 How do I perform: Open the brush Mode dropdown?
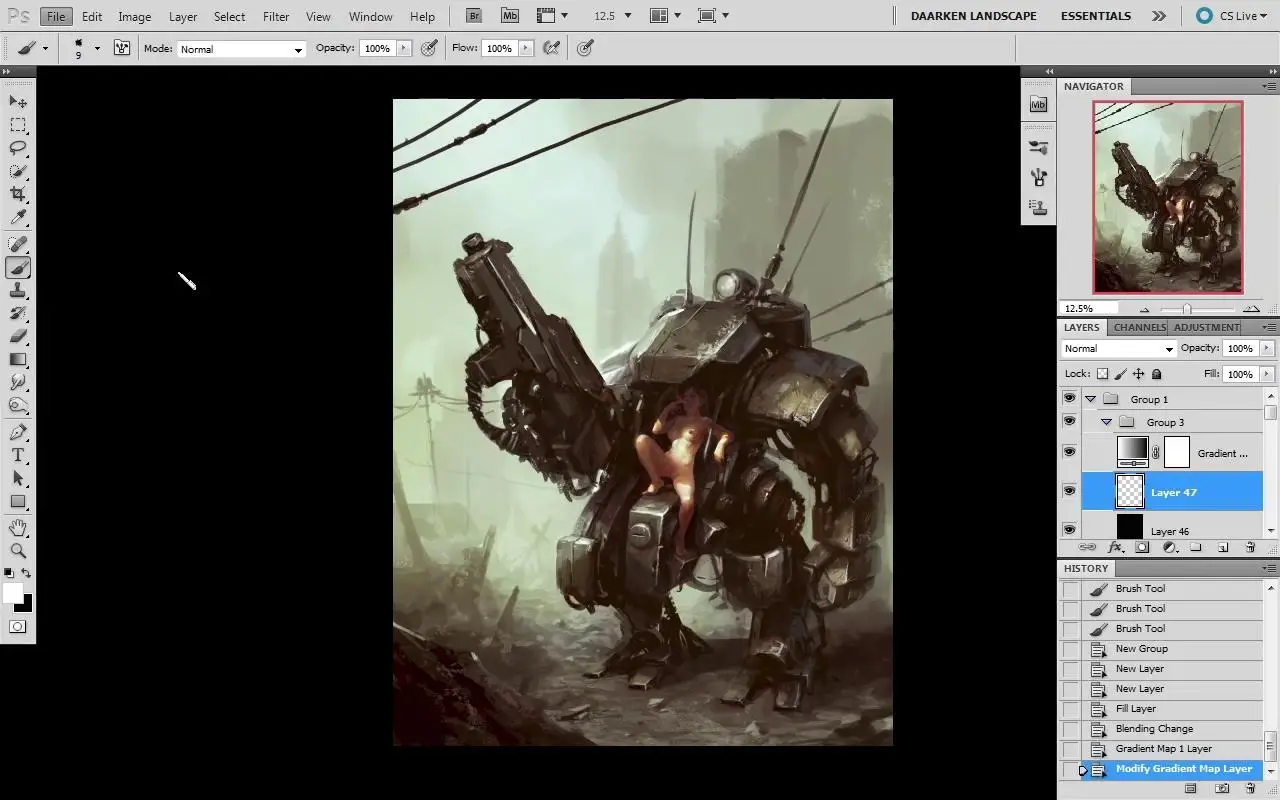241,49
